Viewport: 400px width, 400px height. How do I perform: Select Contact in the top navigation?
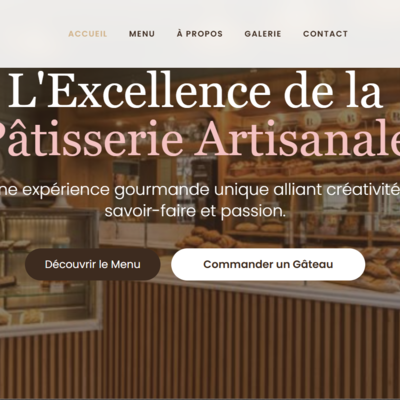(x=325, y=34)
